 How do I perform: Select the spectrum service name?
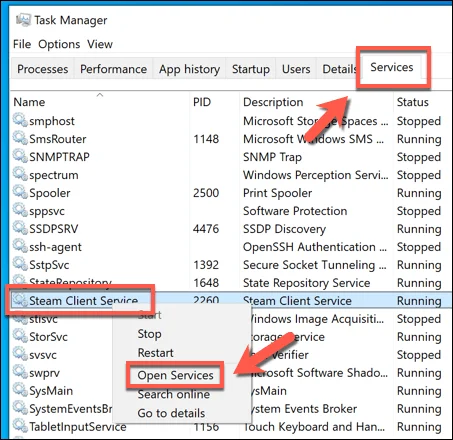point(54,175)
